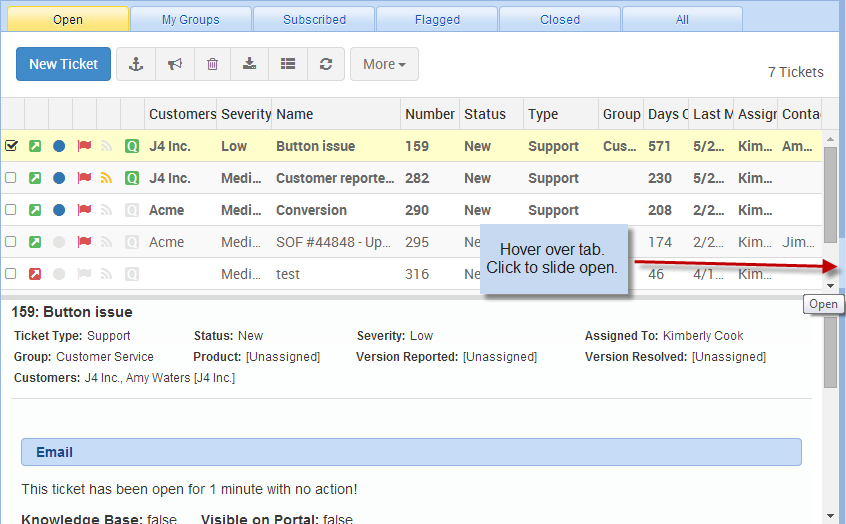
Task: Toggle red flag on ticket 282
Action: [84, 178]
